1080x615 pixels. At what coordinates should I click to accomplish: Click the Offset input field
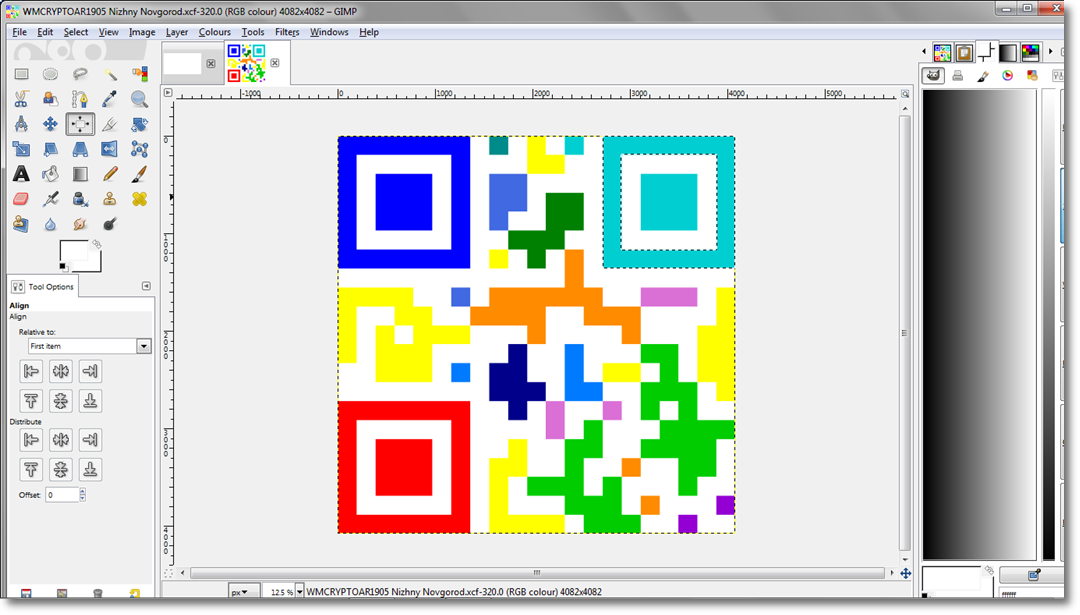(62, 494)
